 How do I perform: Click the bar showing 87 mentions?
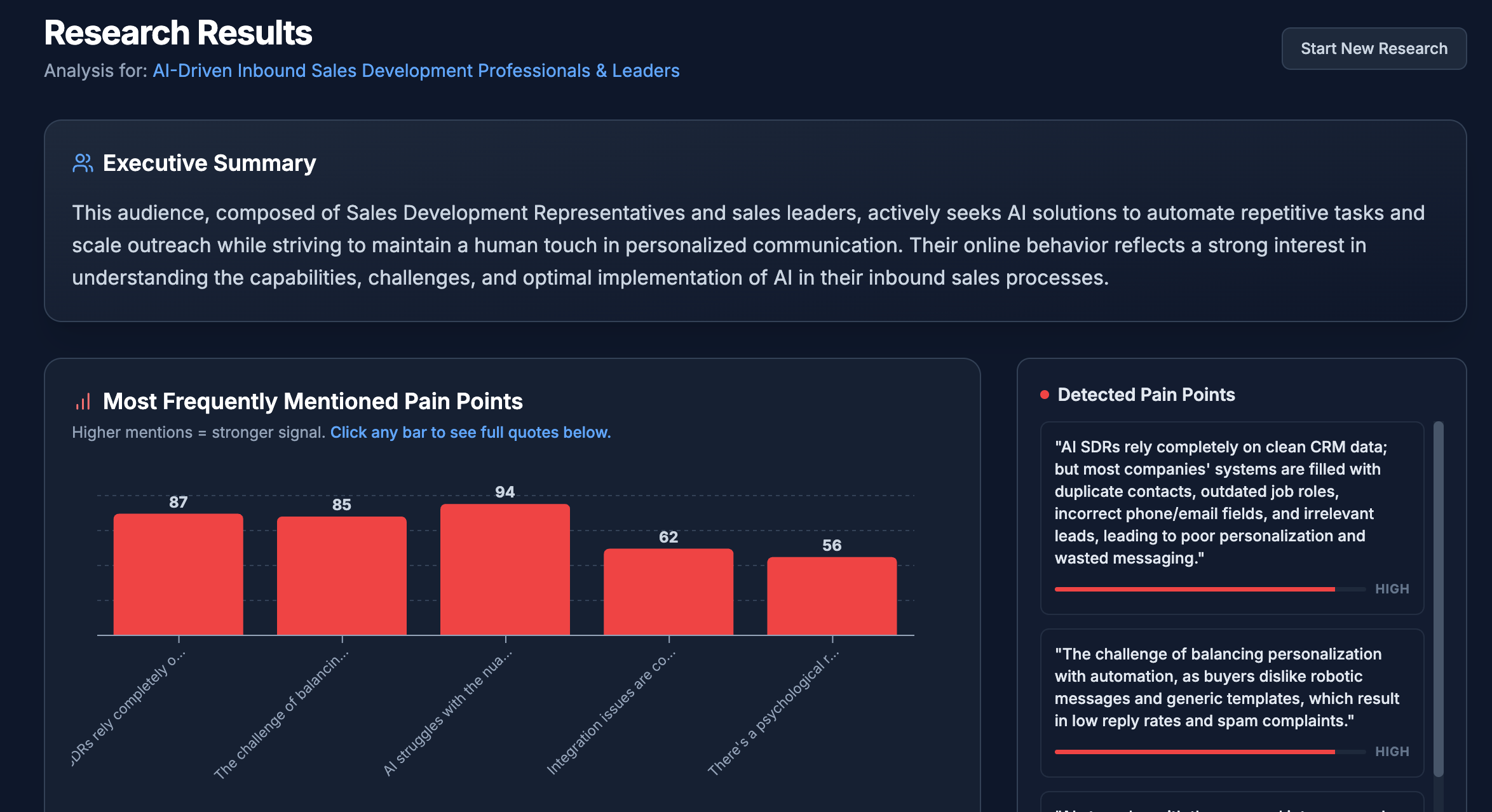[x=178, y=574]
